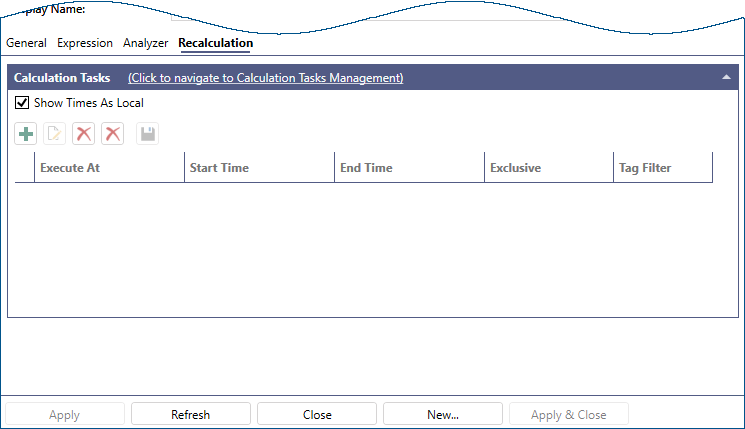Sort by the Execute At column header
This screenshot has width=745, height=429.
[109, 168]
